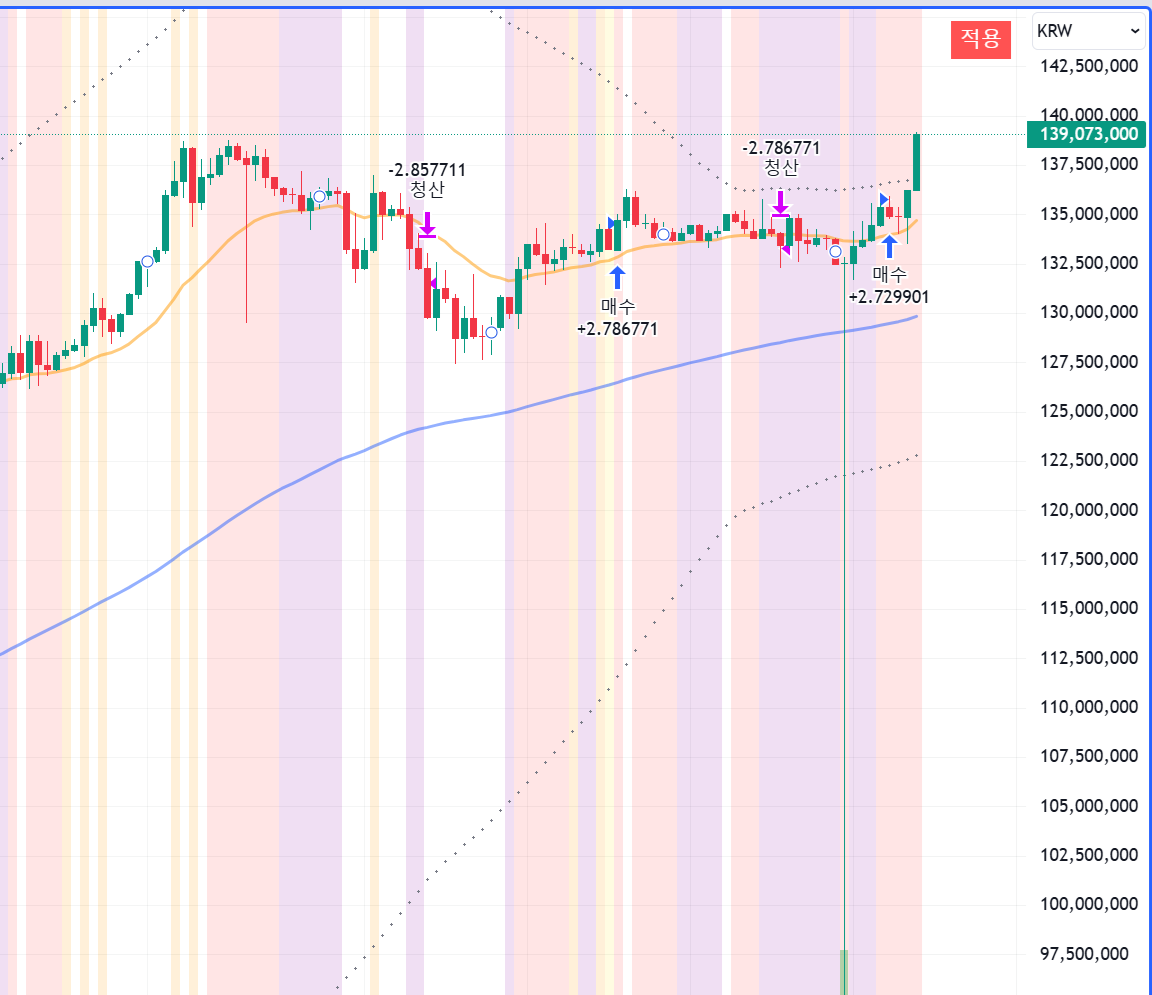
Task: Click the rightmost white circle marker
Action: coord(835,251)
